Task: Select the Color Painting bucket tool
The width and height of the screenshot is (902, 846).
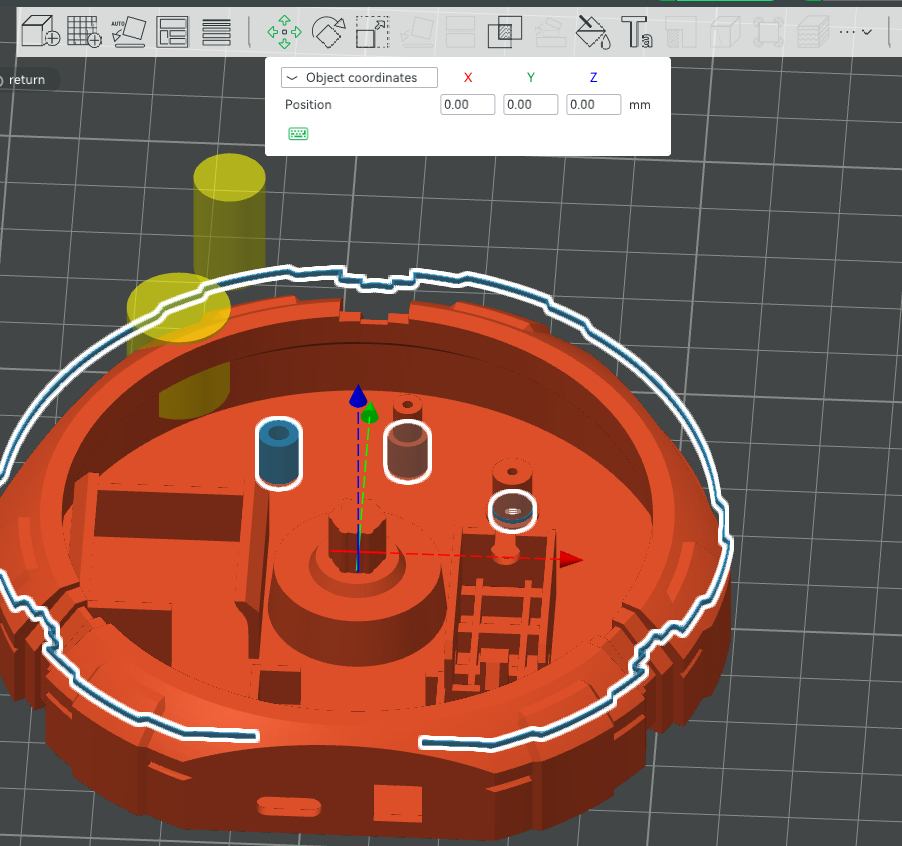Action: click(593, 31)
